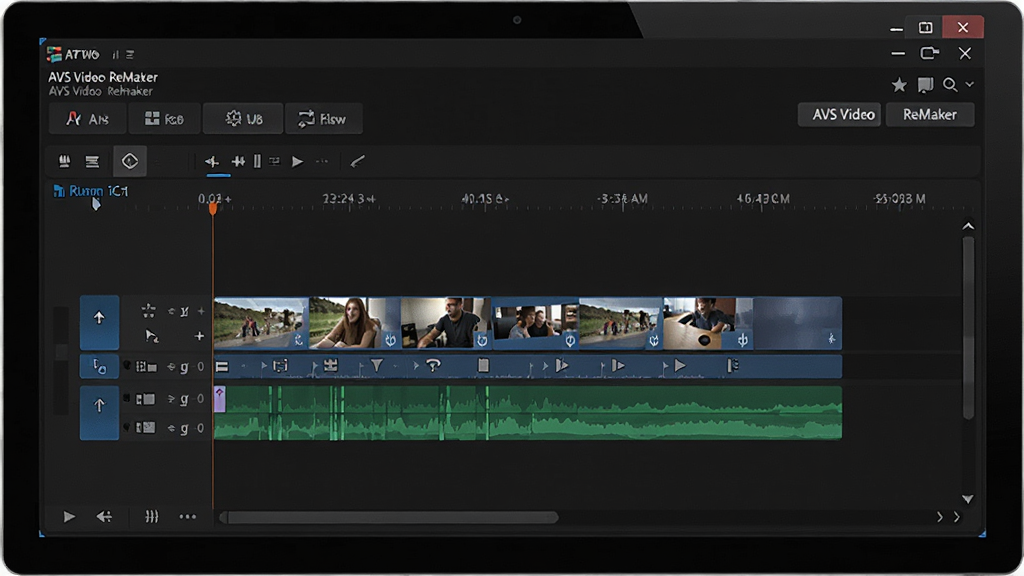The height and width of the screenshot is (576, 1024).
Task: Click the cursor-arrow icon in video track header
Action: [152, 336]
